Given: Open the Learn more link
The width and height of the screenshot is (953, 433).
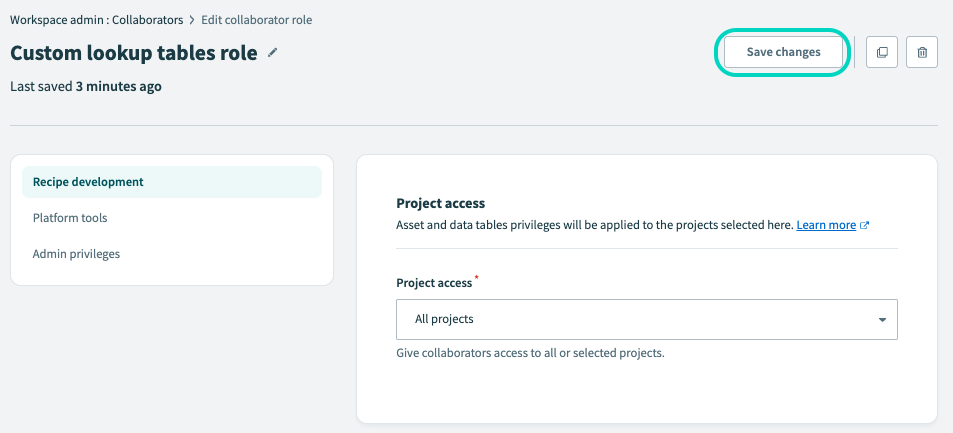Looking at the screenshot, I should [x=825, y=225].
